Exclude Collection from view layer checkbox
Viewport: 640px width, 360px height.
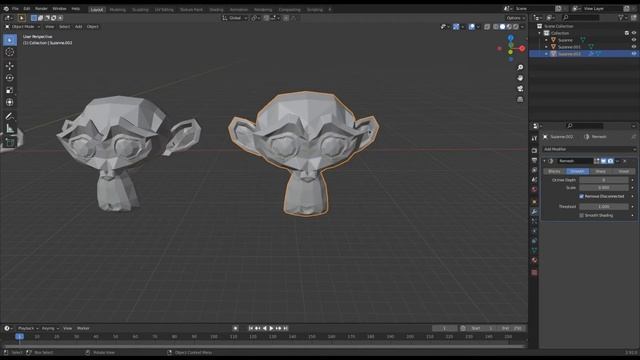[x=627, y=33]
